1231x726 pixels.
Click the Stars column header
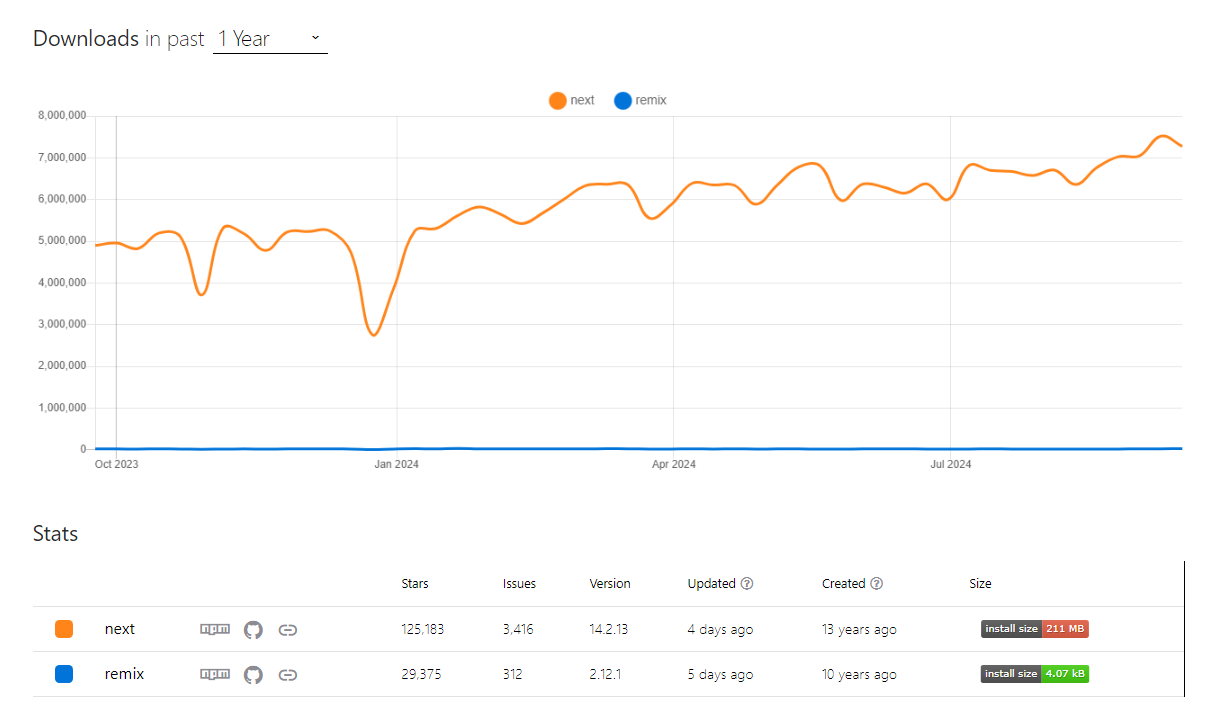(415, 584)
